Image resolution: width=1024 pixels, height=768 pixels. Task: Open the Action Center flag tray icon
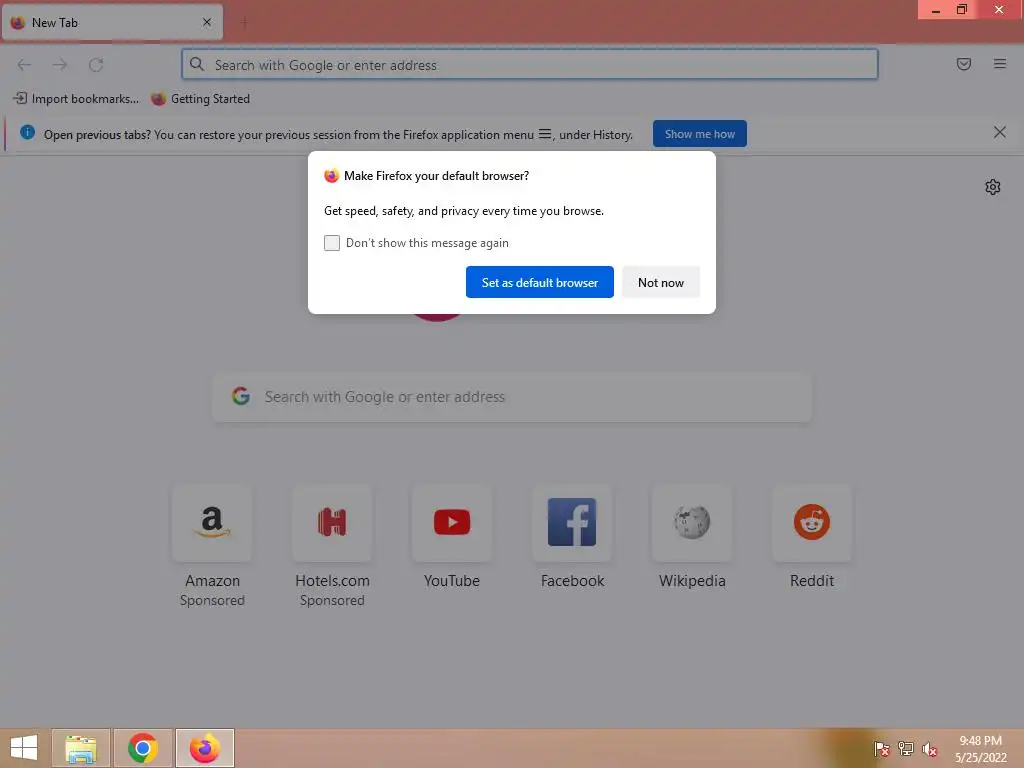tap(881, 749)
